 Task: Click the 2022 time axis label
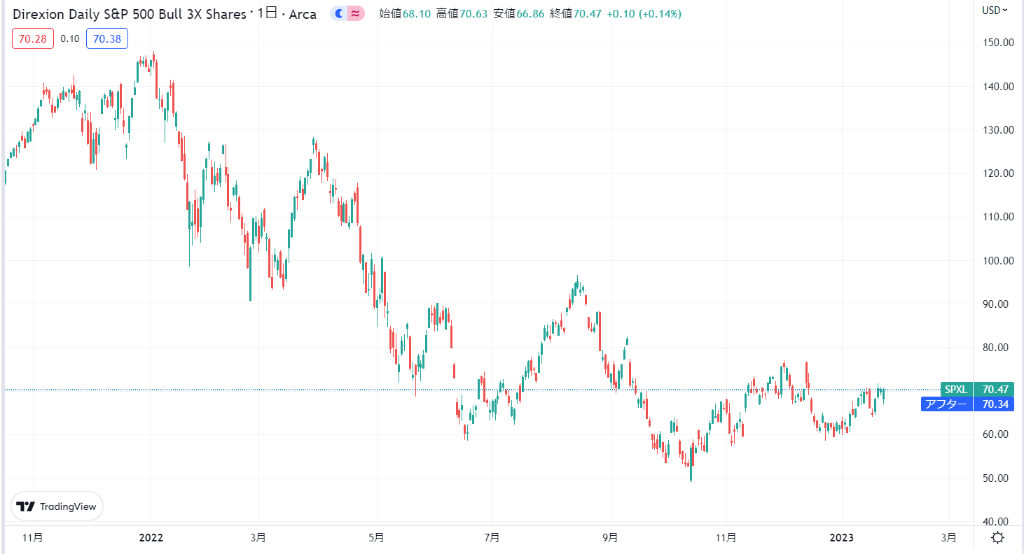coord(151,538)
